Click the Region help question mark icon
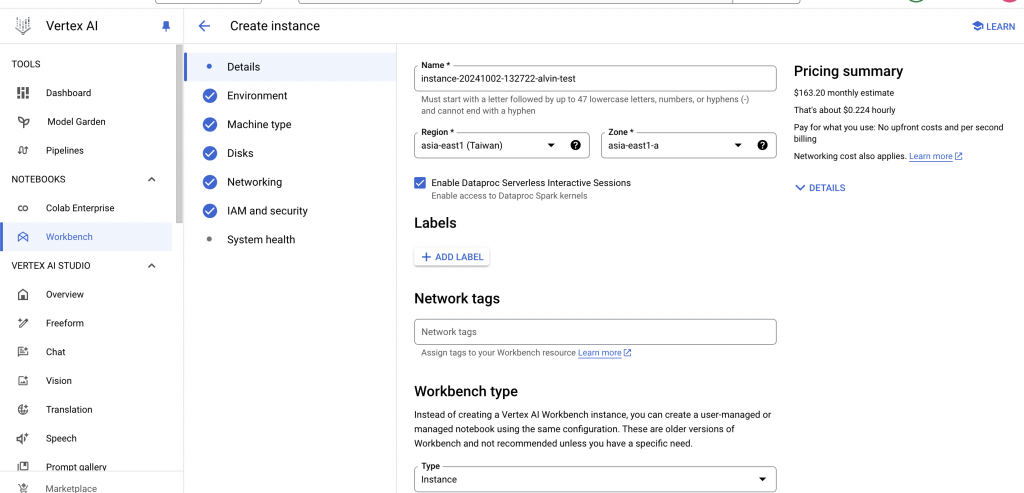This screenshot has height=493, width=1024. pyautogui.click(x=576, y=145)
